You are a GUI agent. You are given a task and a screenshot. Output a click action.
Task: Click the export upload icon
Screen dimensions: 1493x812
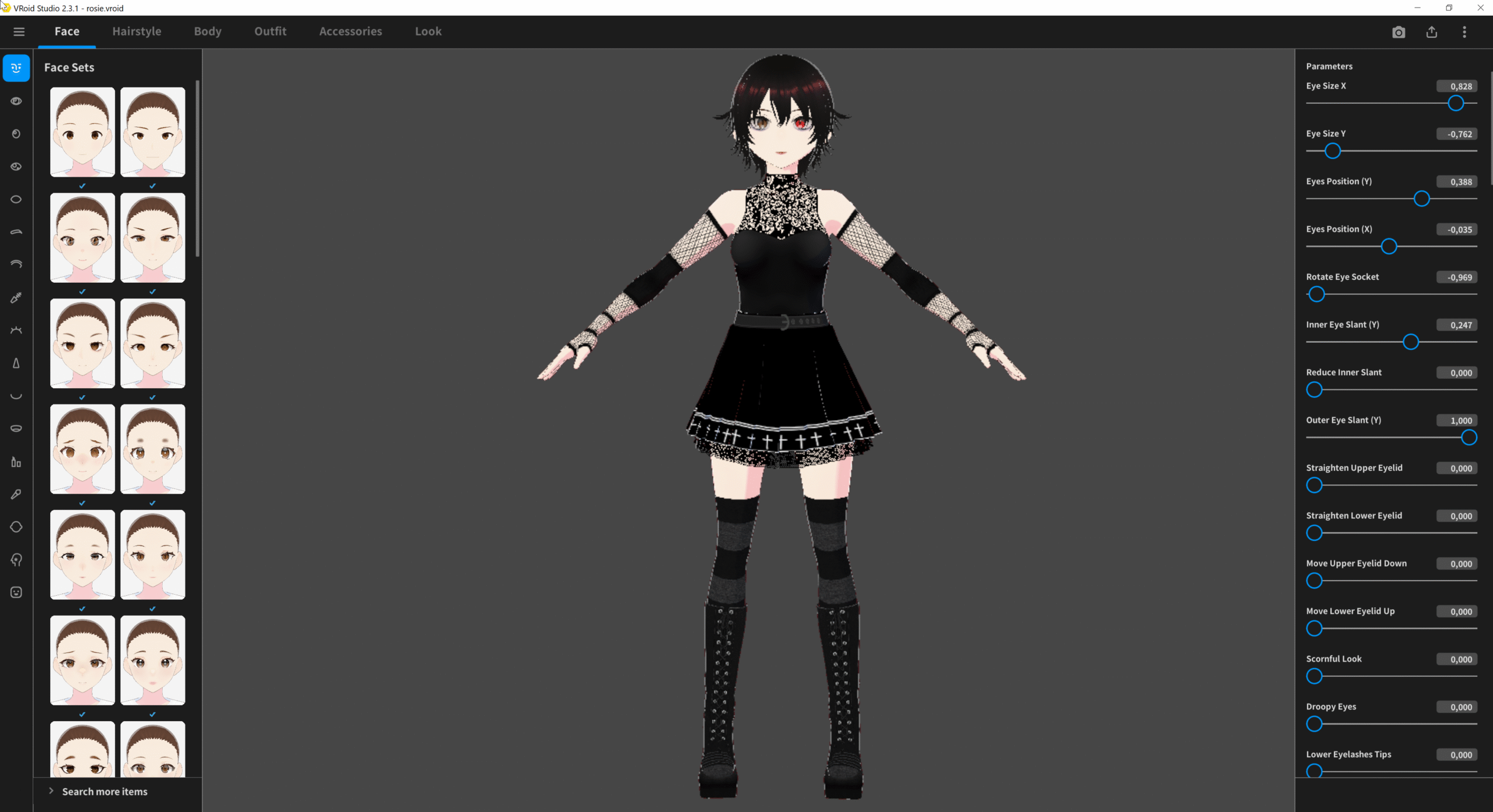(1432, 32)
